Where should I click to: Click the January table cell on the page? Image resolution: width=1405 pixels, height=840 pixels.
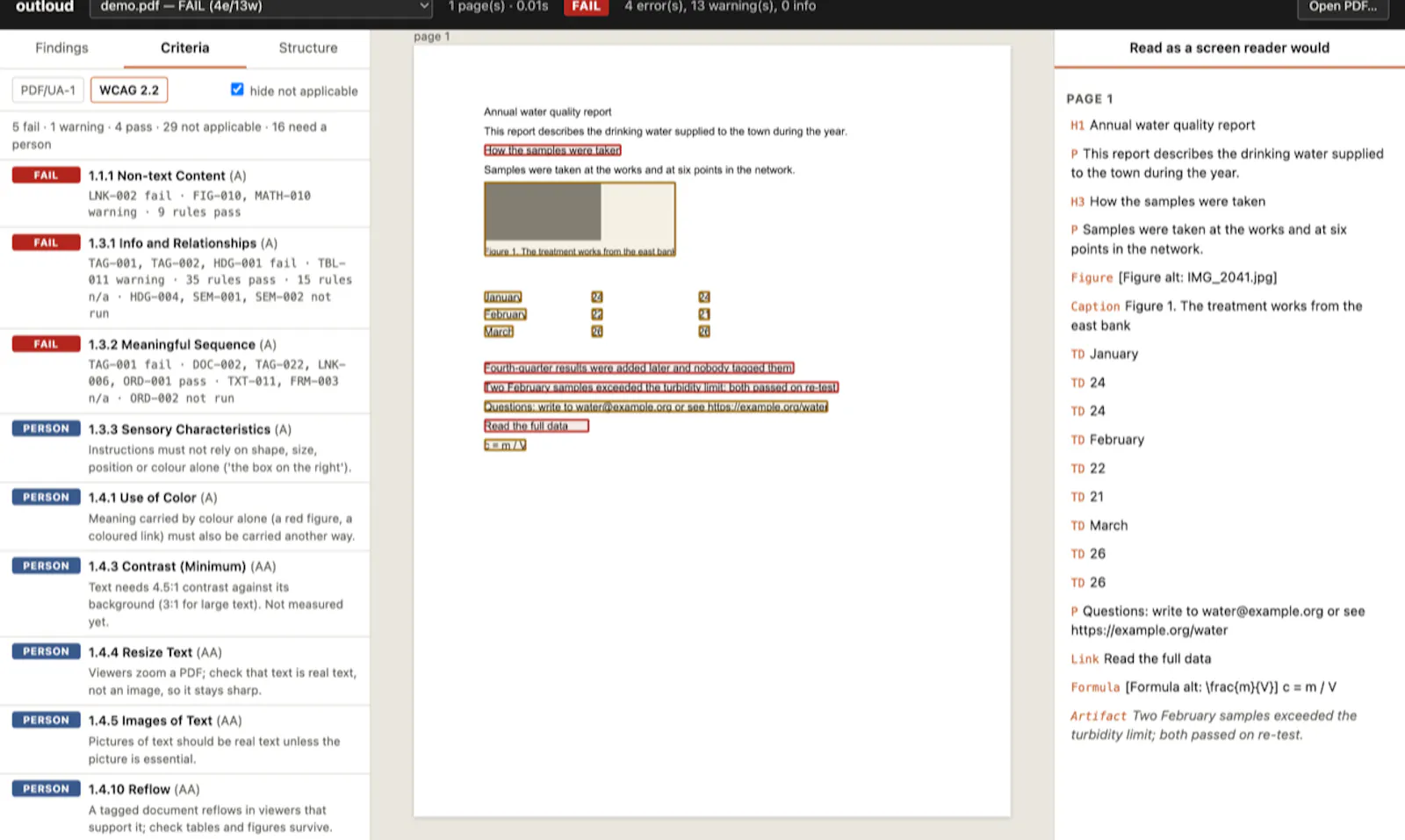502,297
